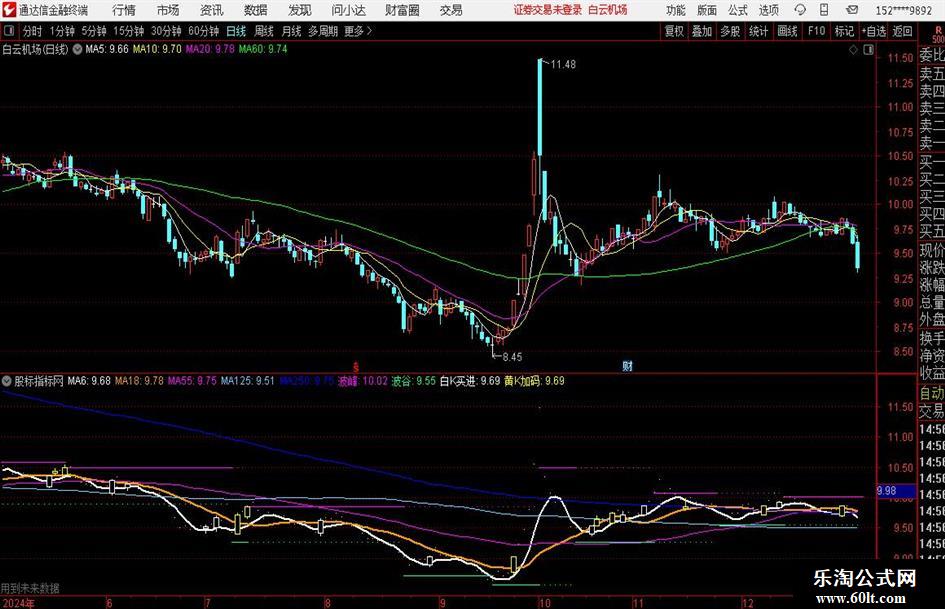Viewport: 945px width, 609px height.
Task: Click the account number 152****9892
Action: coord(903,10)
